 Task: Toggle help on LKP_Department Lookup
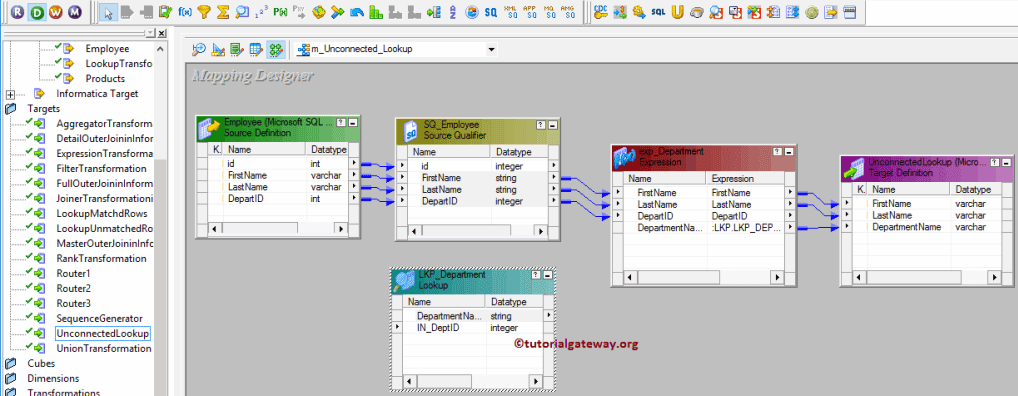(537, 275)
